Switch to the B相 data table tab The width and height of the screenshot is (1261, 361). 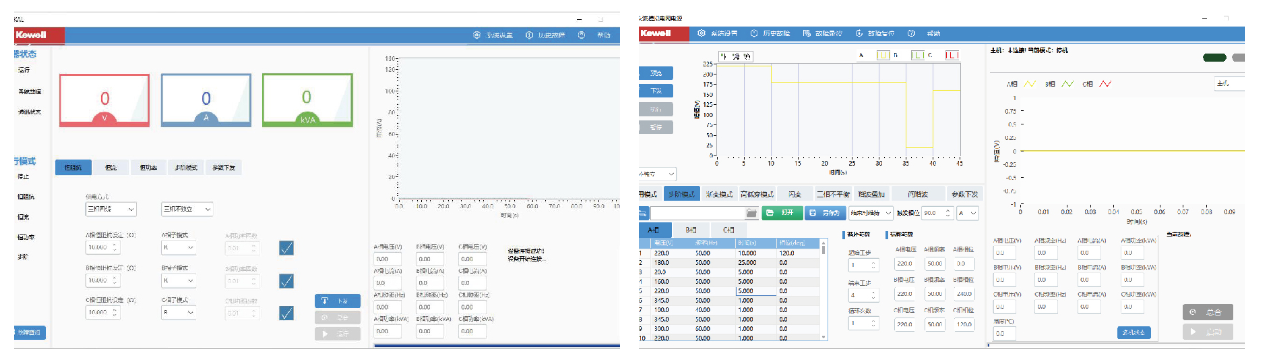pyautogui.click(x=691, y=230)
